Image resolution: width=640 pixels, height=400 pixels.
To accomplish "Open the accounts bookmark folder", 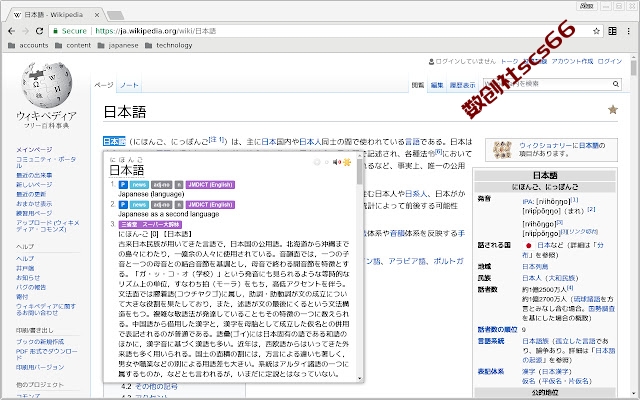I will tap(28, 45).
